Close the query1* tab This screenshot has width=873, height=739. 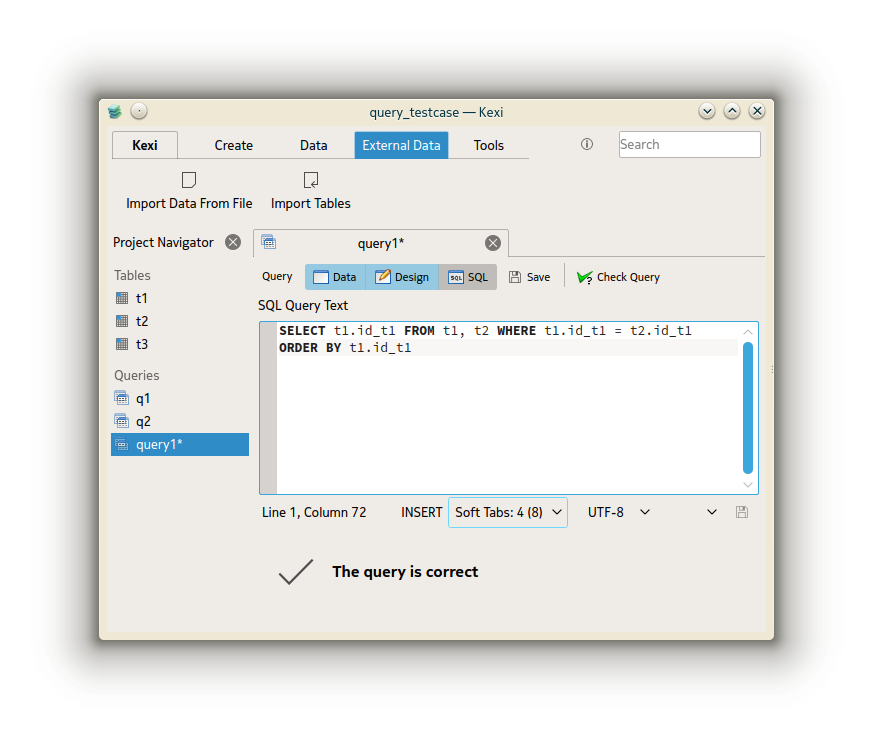point(493,243)
